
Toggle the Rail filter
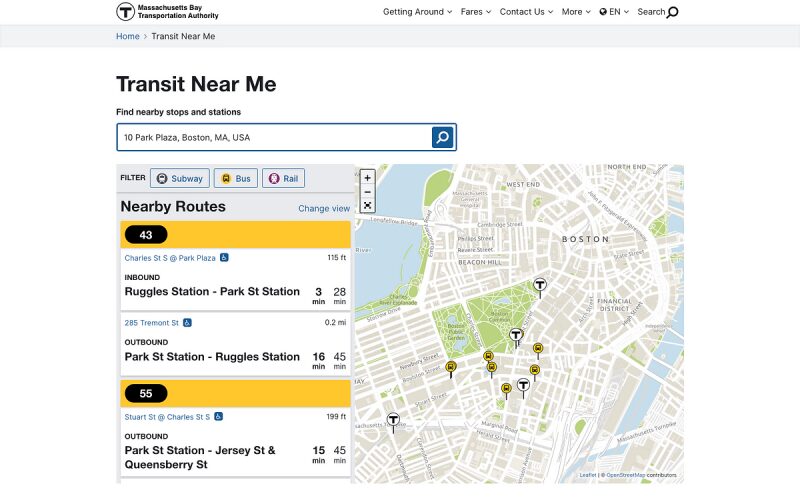283,179
